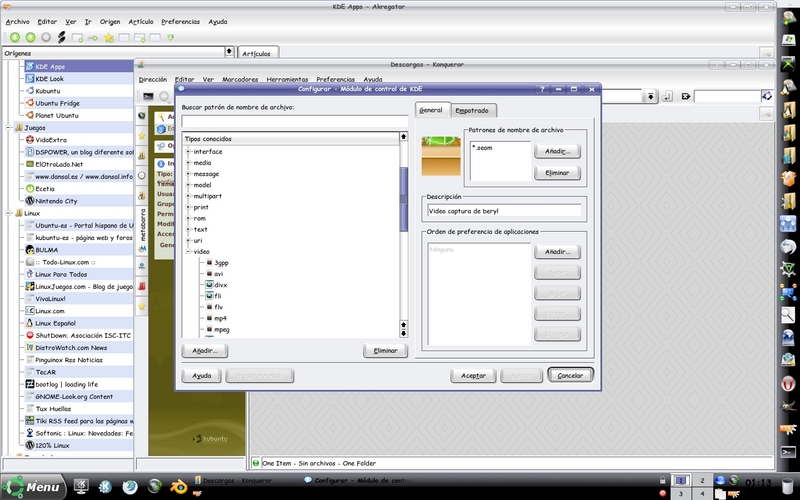Click Añadir next to file name patterns
This screenshot has width=800, height=500.
[x=557, y=151]
